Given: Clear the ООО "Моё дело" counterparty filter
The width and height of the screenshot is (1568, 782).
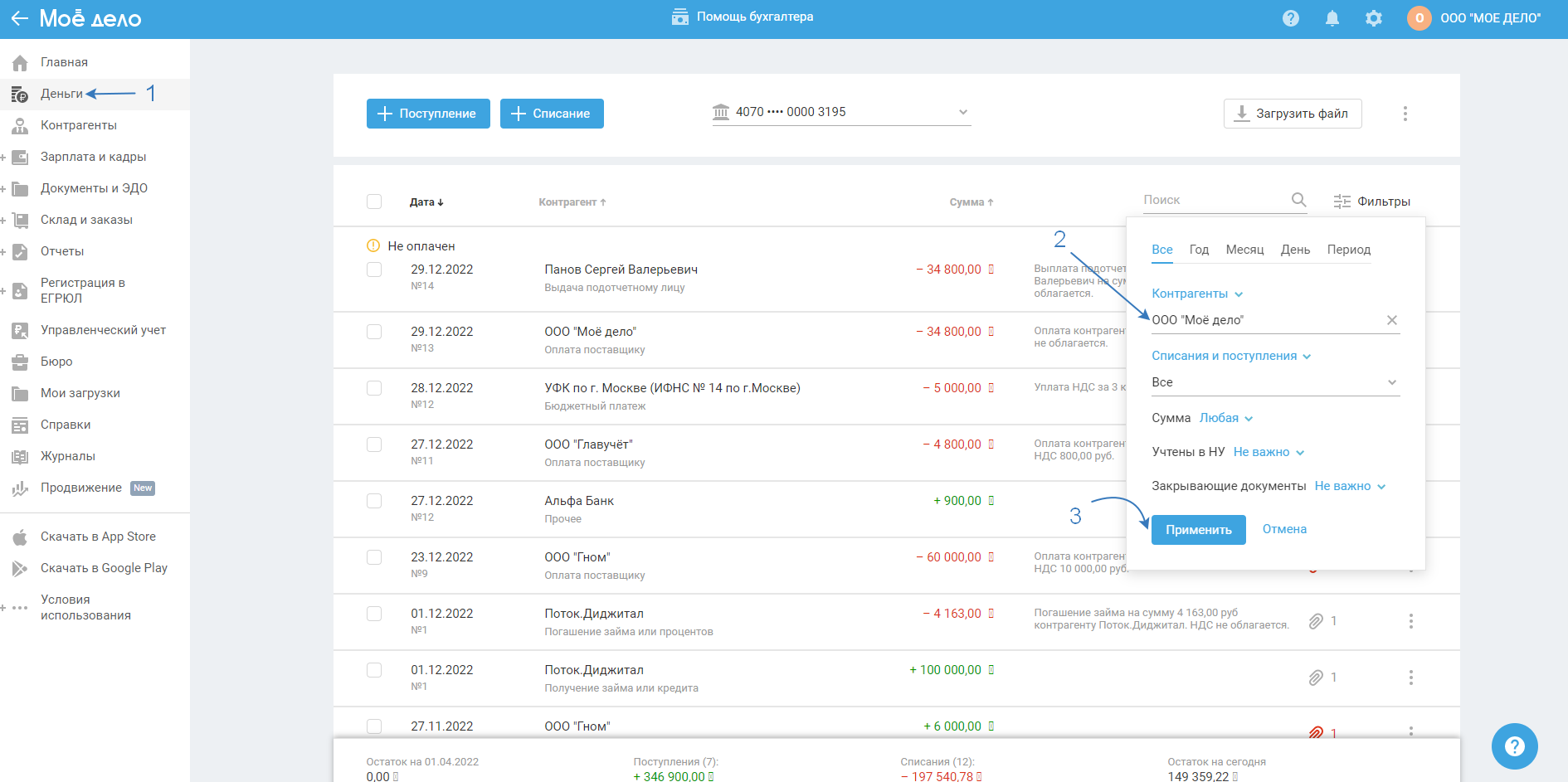Looking at the screenshot, I should (x=1391, y=320).
